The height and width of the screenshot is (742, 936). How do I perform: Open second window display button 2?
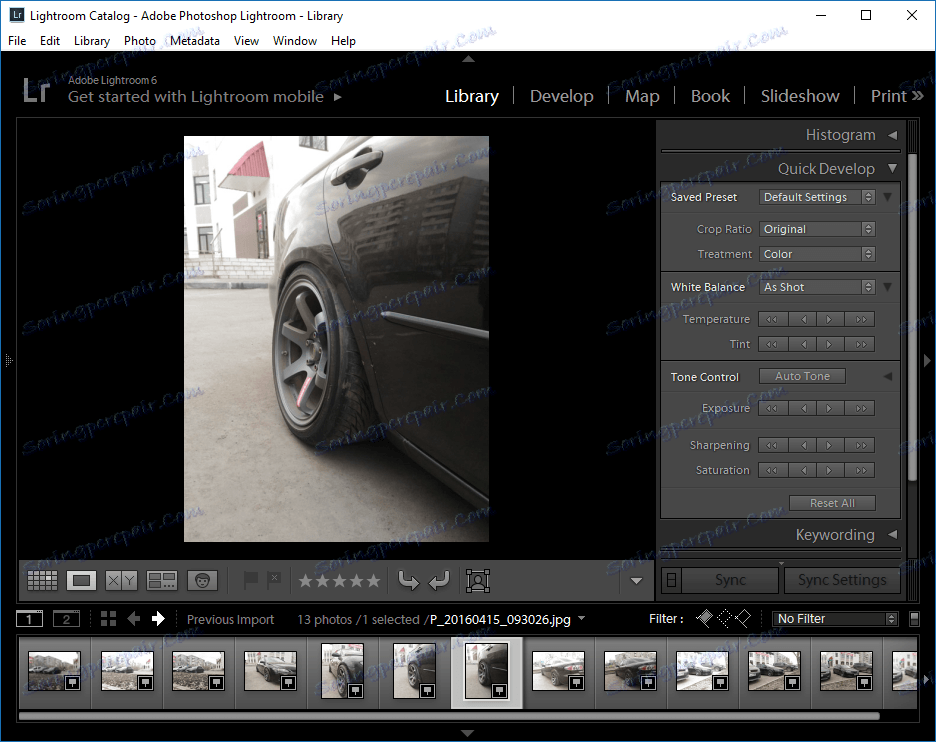[66, 619]
